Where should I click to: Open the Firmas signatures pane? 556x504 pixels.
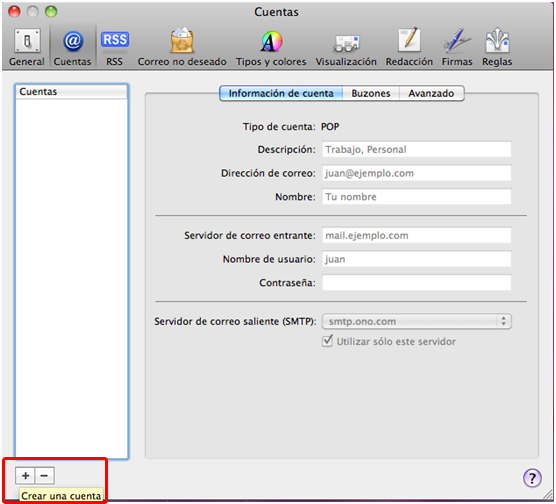457,47
